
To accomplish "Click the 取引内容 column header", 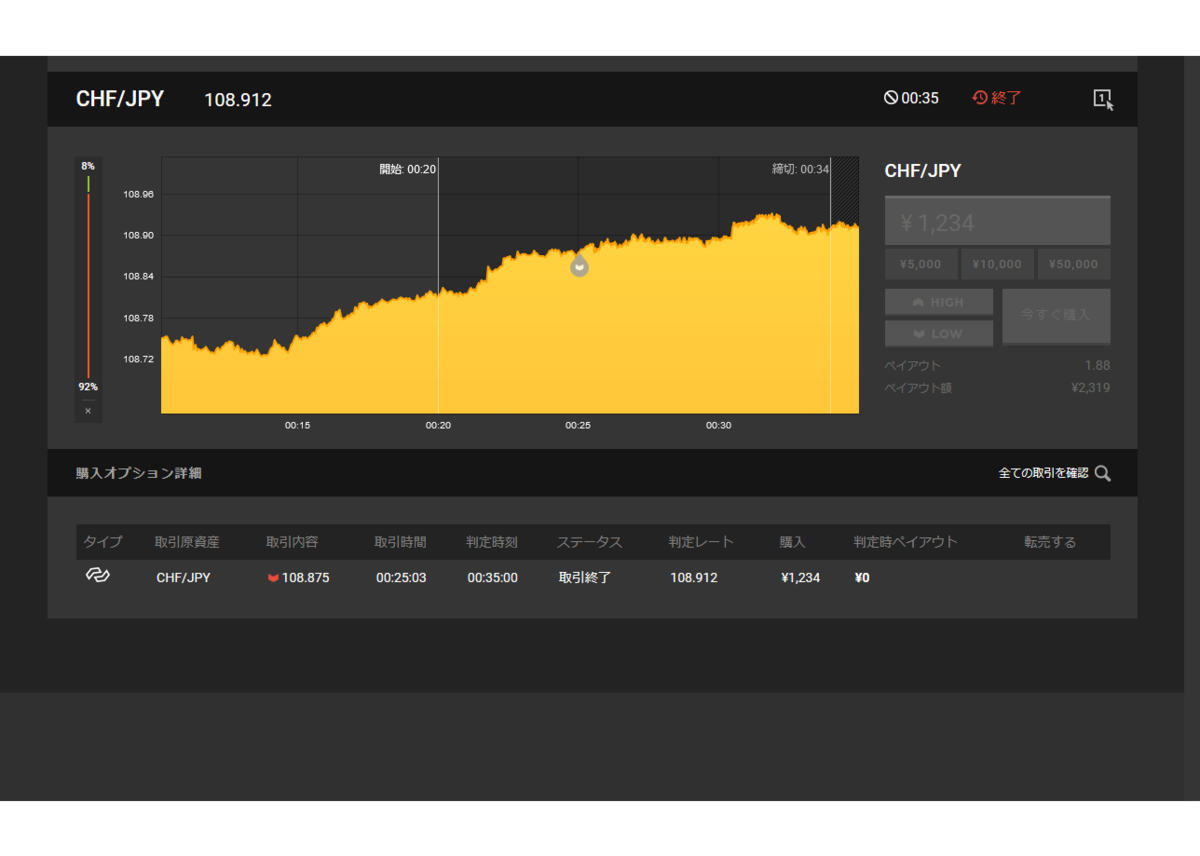I will click(x=292, y=542).
